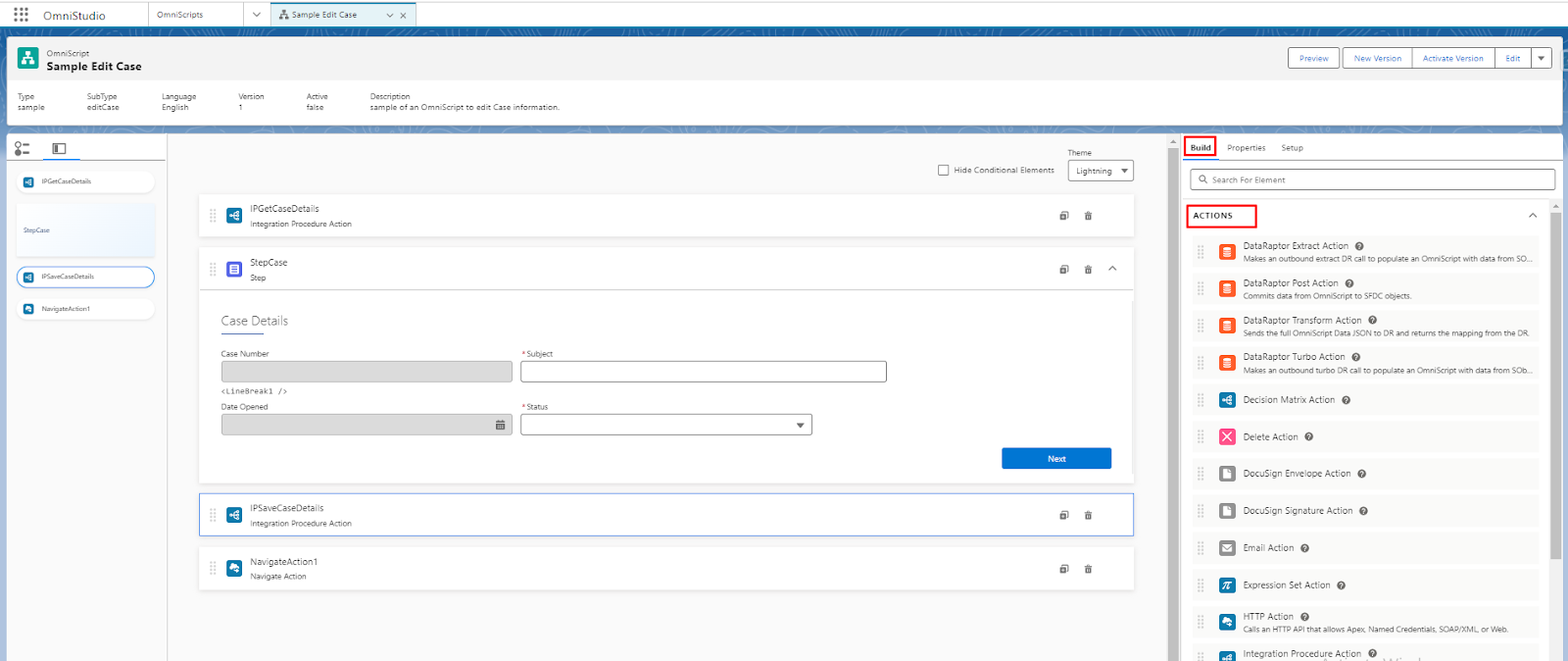Switch to the Build tab

point(1200,147)
